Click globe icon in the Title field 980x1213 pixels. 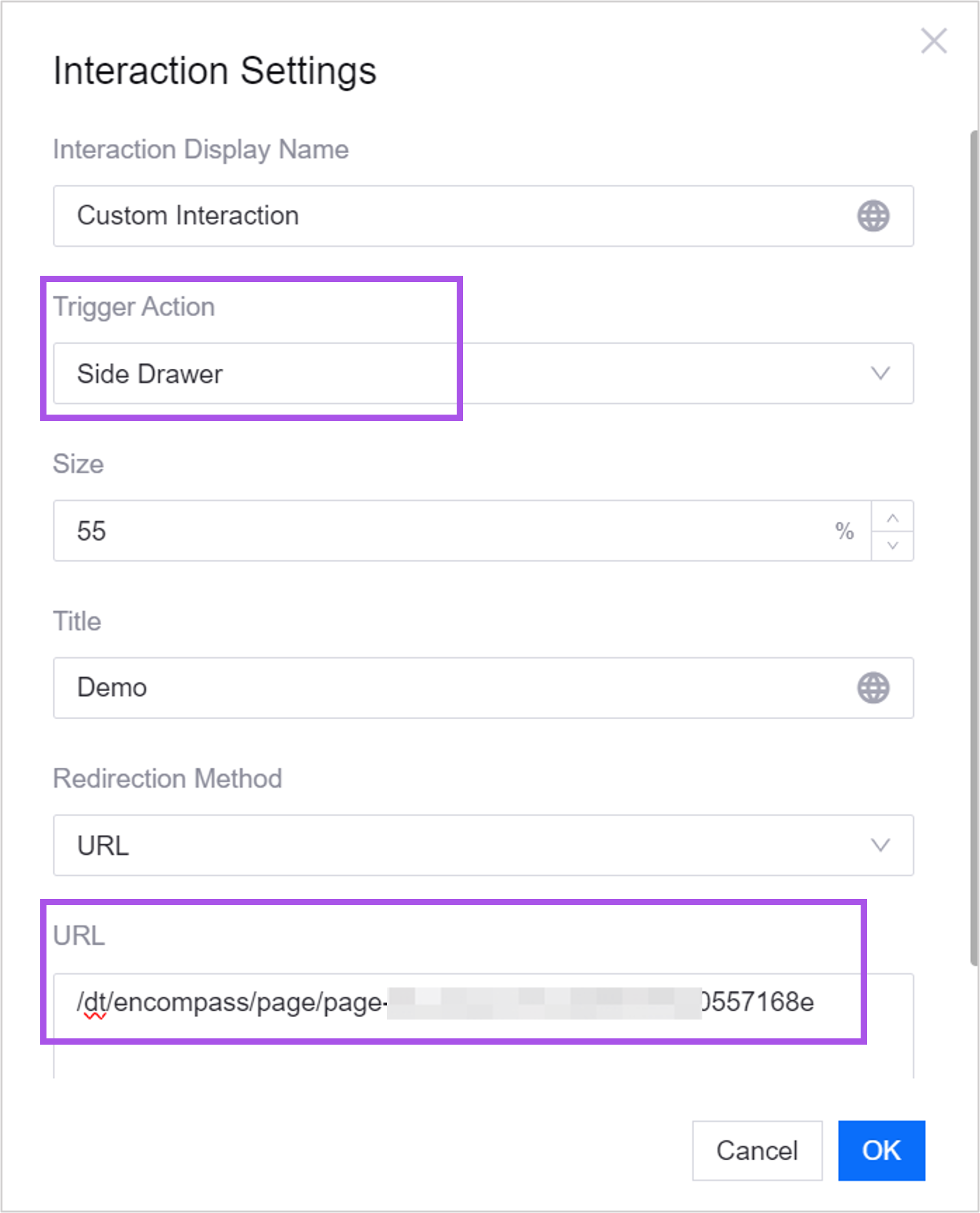pyautogui.click(x=873, y=688)
